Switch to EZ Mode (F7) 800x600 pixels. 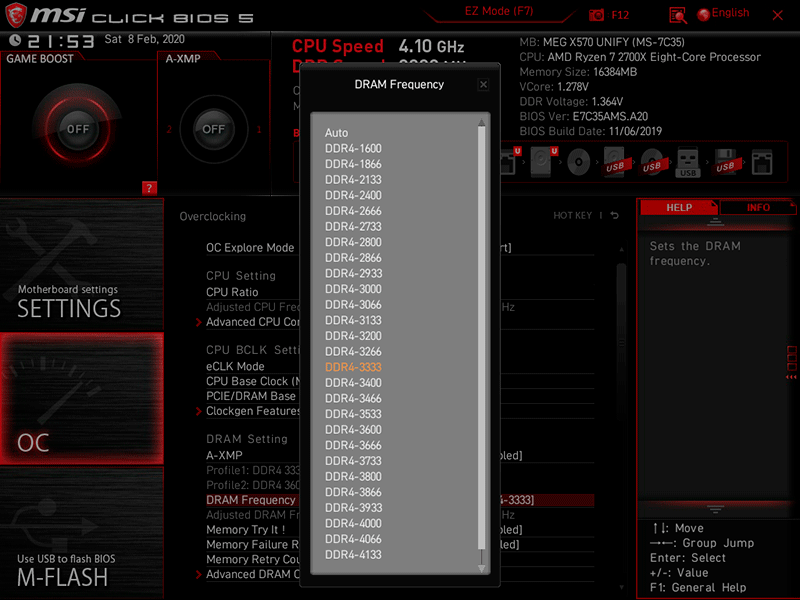coord(498,11)
